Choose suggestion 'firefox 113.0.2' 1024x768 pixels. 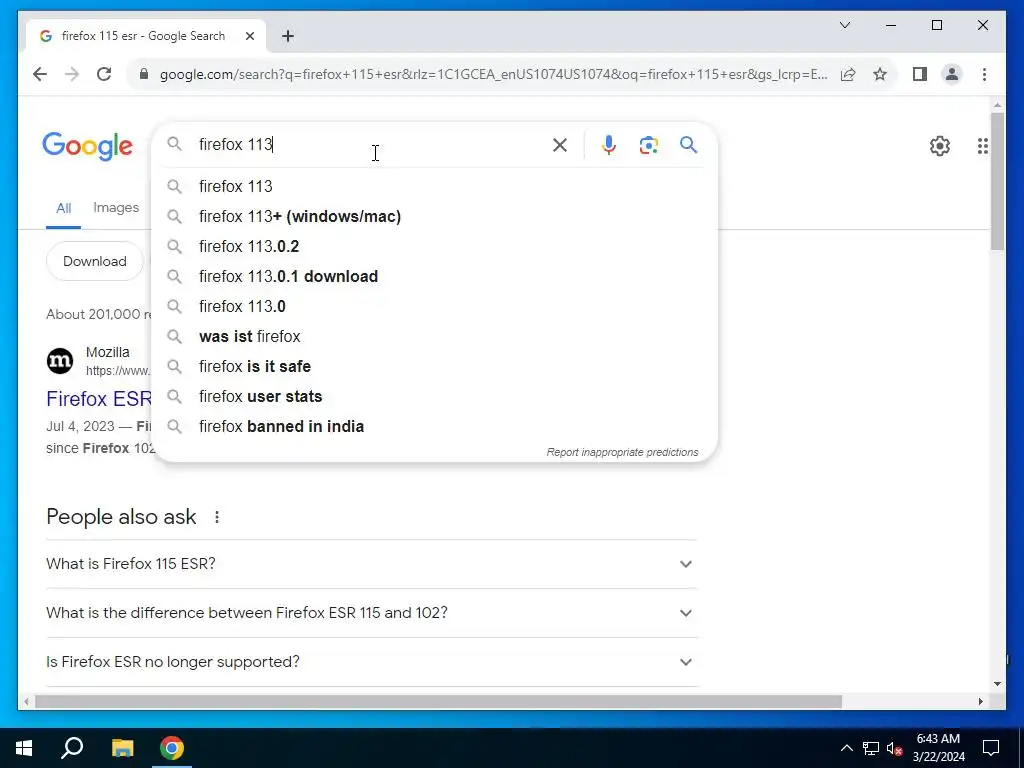[434, 246]
